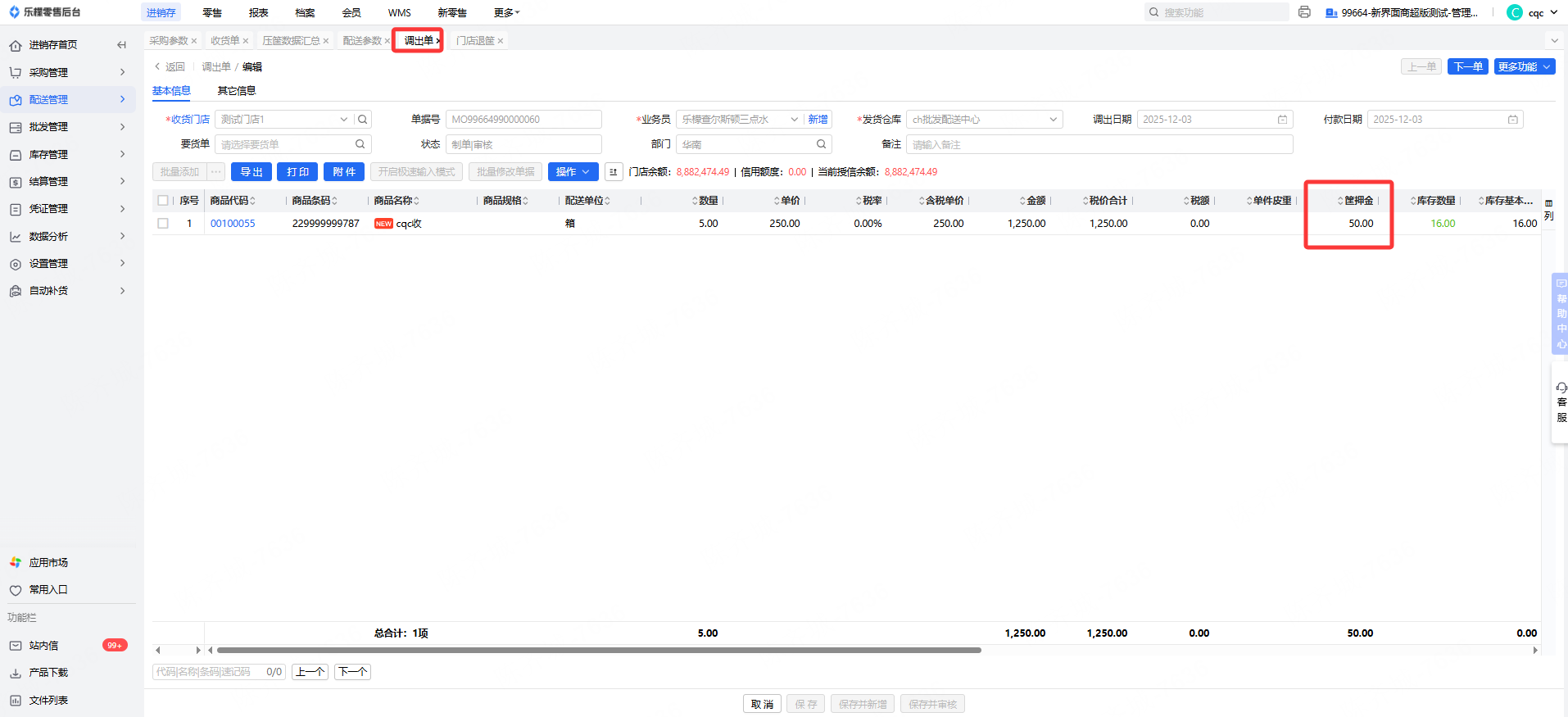Screen dimensions: 1568x717
Task: Open the calendar icon for 付款日期
Action: tap(1512, 120)
